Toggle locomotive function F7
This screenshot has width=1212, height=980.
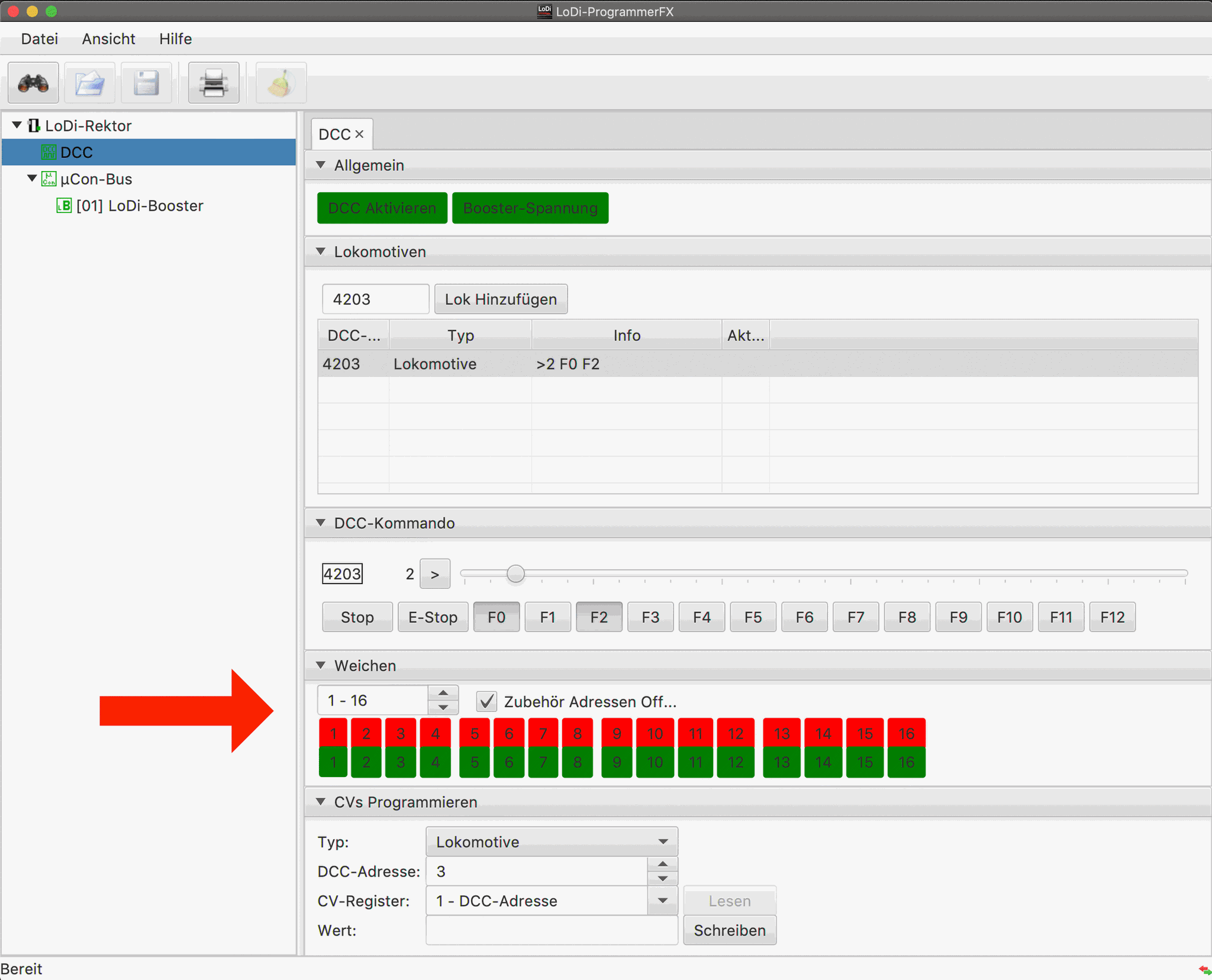[x=856, y=617]
